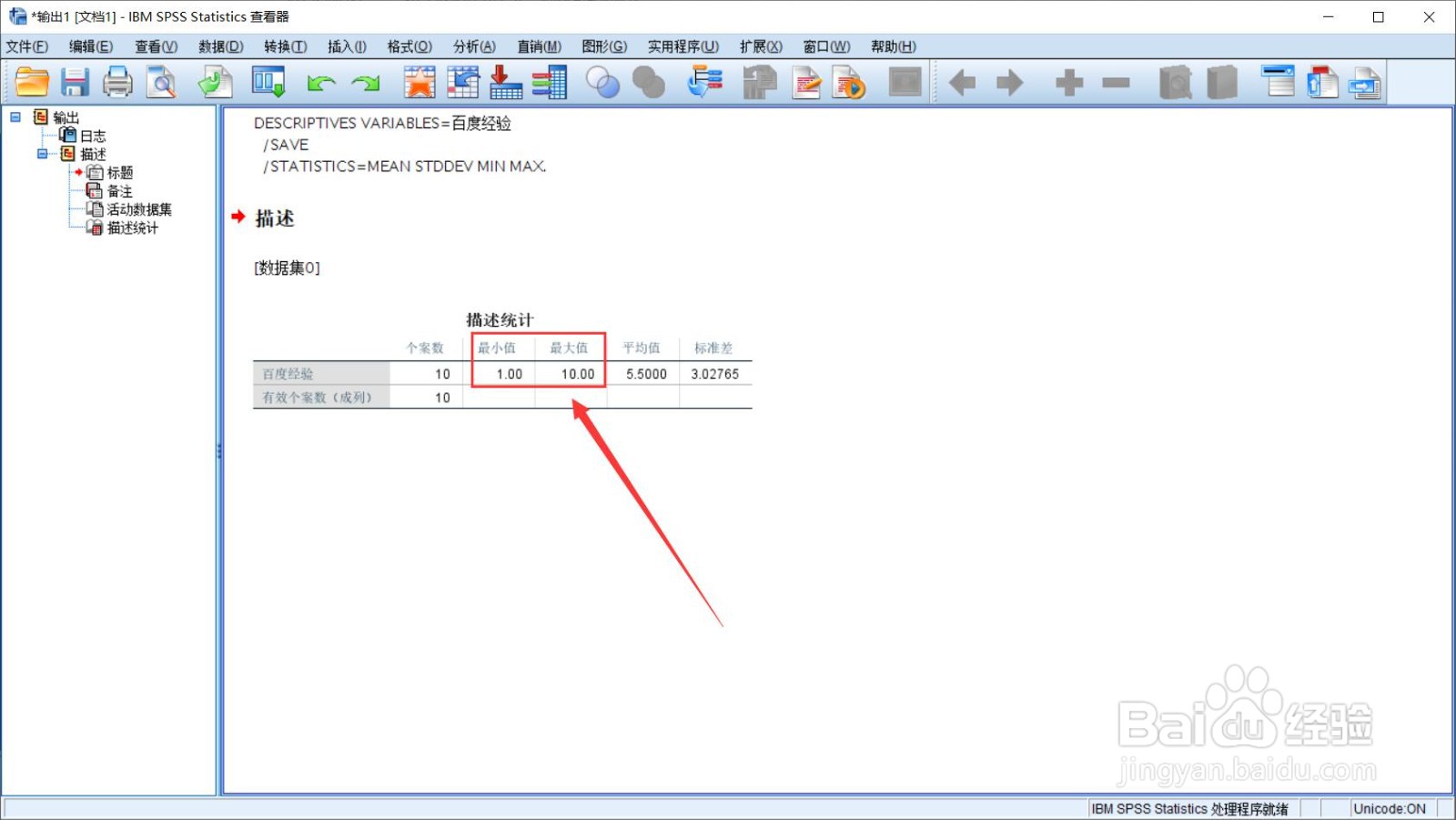Click the overlapping blue circles icon

click(x=602, y=83)
